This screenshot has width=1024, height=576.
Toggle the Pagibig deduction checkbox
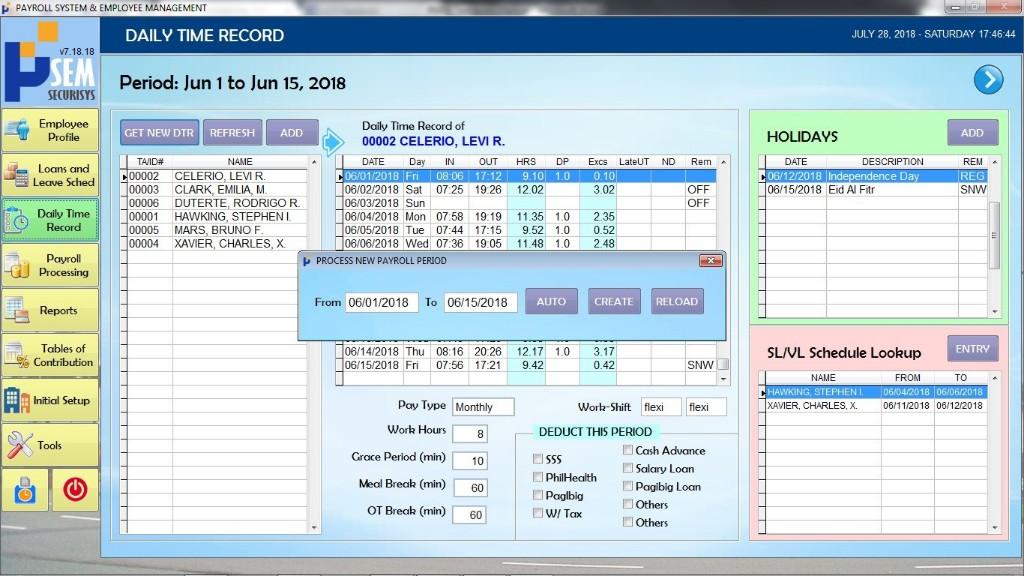[537, 495]
